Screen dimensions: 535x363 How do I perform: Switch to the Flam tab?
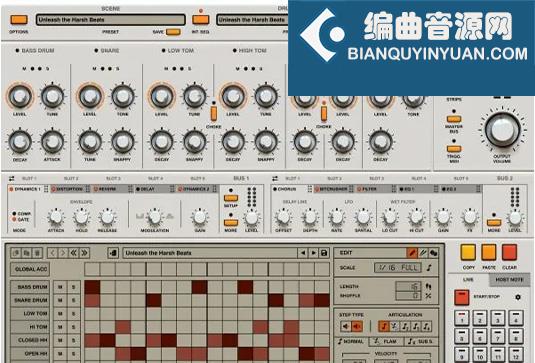tap(386, 341)
